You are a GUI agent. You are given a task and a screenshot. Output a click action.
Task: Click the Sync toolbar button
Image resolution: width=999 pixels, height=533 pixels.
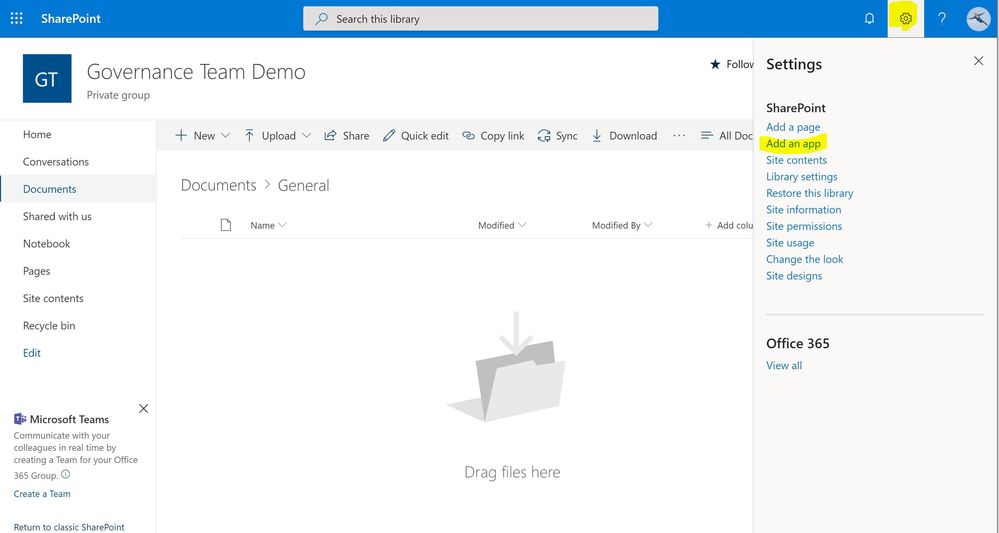click(x=557, y=136)
